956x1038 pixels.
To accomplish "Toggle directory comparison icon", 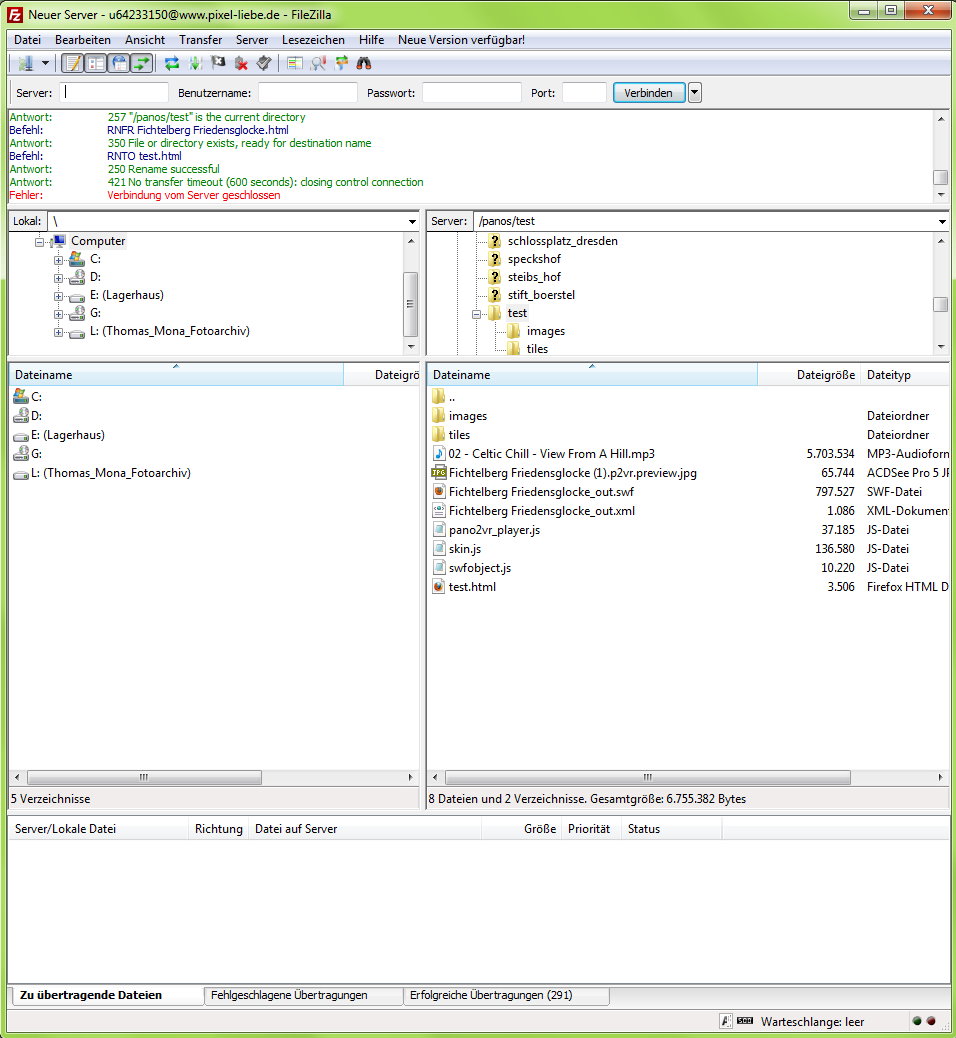I will pos(318,63).
